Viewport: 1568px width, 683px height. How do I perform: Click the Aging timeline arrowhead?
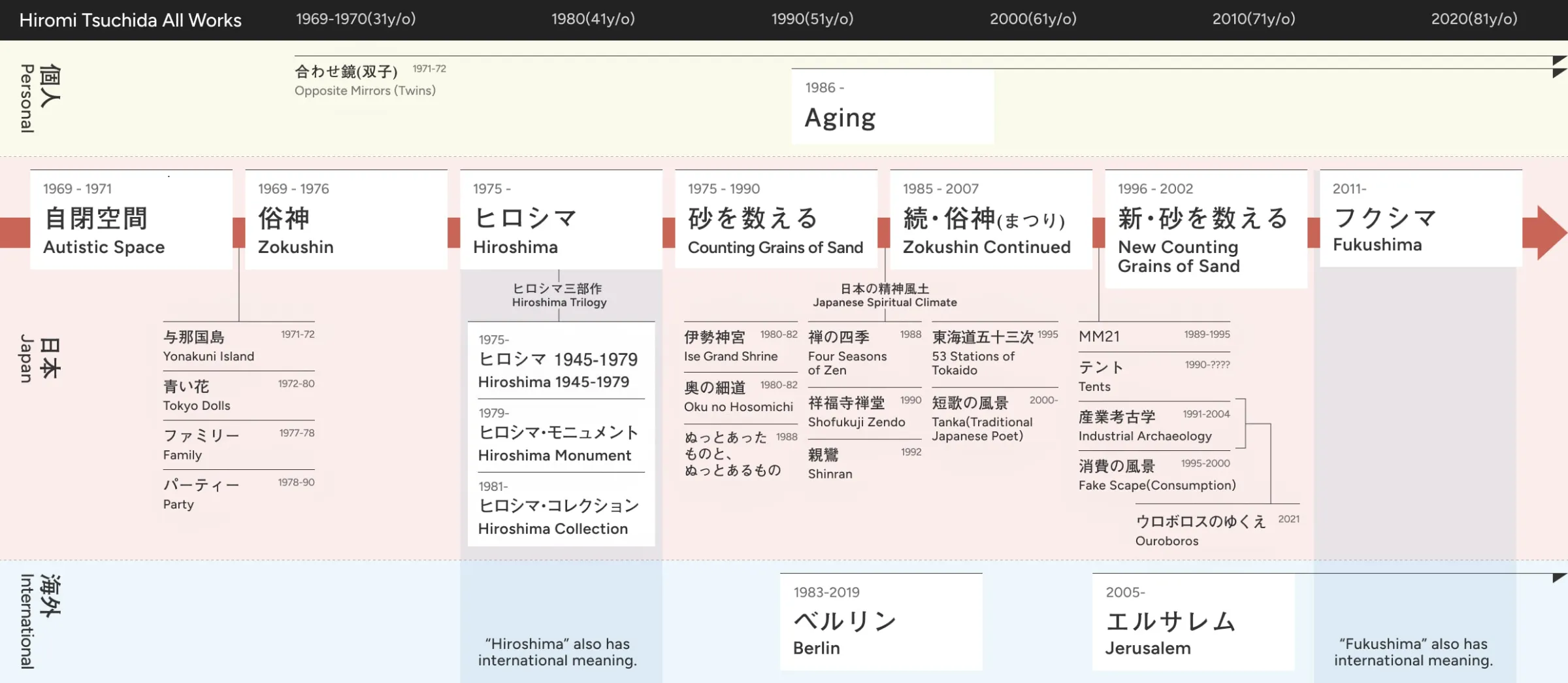[1560, 73]
